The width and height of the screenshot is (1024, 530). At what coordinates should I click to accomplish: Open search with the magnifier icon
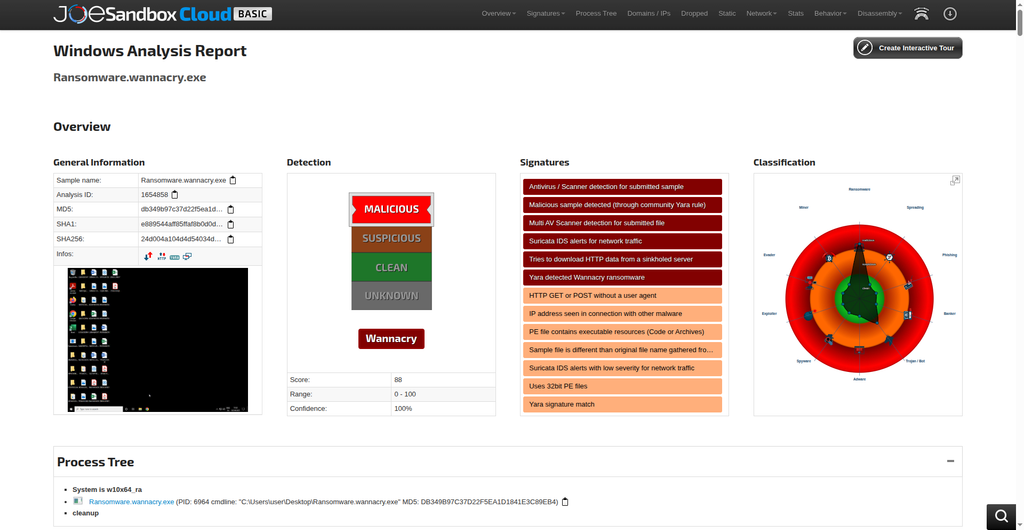click(x=1001, y=516)
